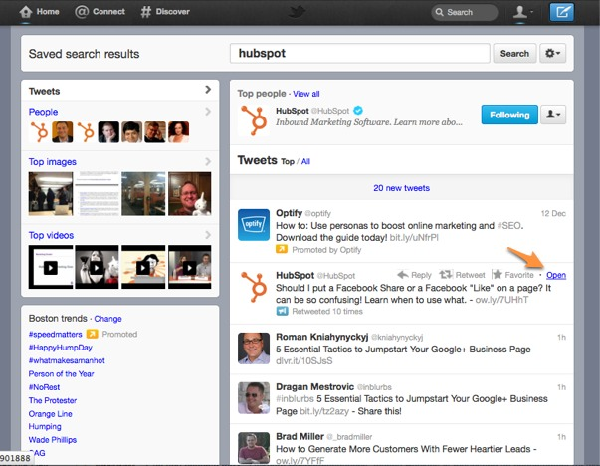Click the Promoted by Optify icon
Image resolution: width=600 pixels, height=466 pixels.
282,249
